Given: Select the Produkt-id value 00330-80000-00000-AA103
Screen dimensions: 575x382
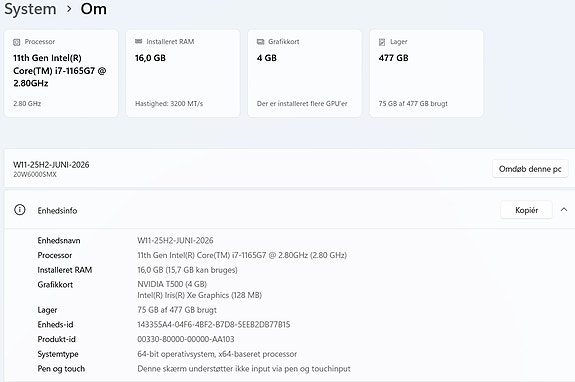Looking at the screenshot, I should click(x=186, y=339).
